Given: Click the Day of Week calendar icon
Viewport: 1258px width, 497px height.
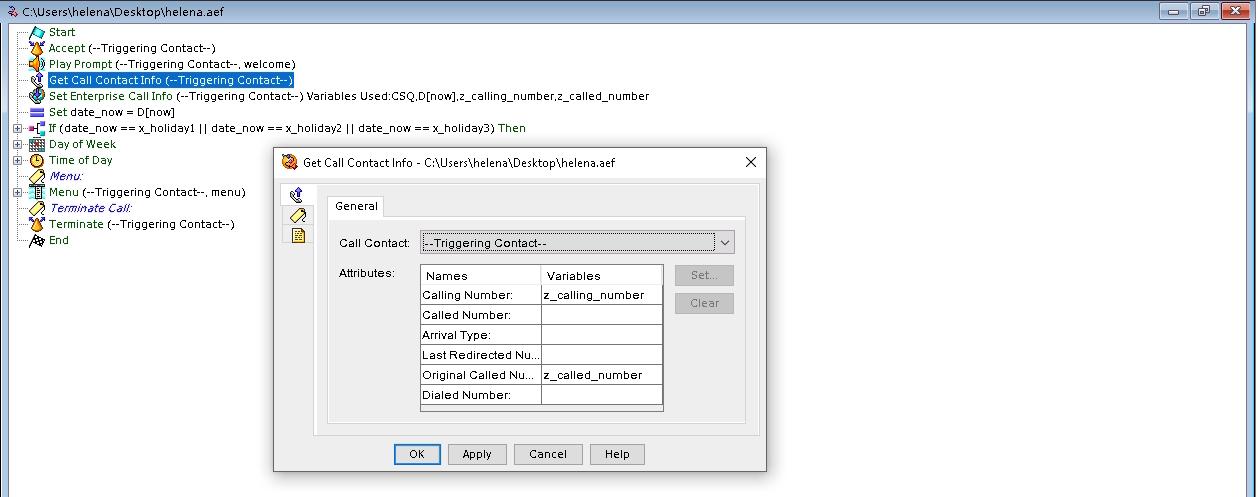Looking at the screenshot, I should 37,144.
